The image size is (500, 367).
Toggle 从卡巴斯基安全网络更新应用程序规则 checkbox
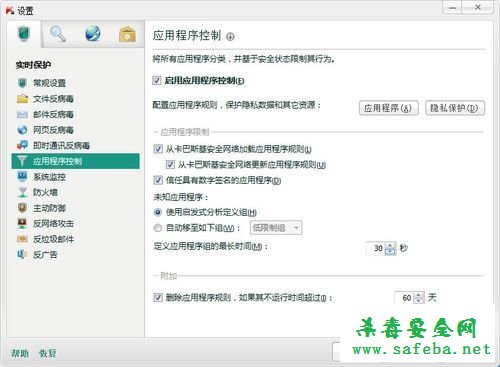170,164
